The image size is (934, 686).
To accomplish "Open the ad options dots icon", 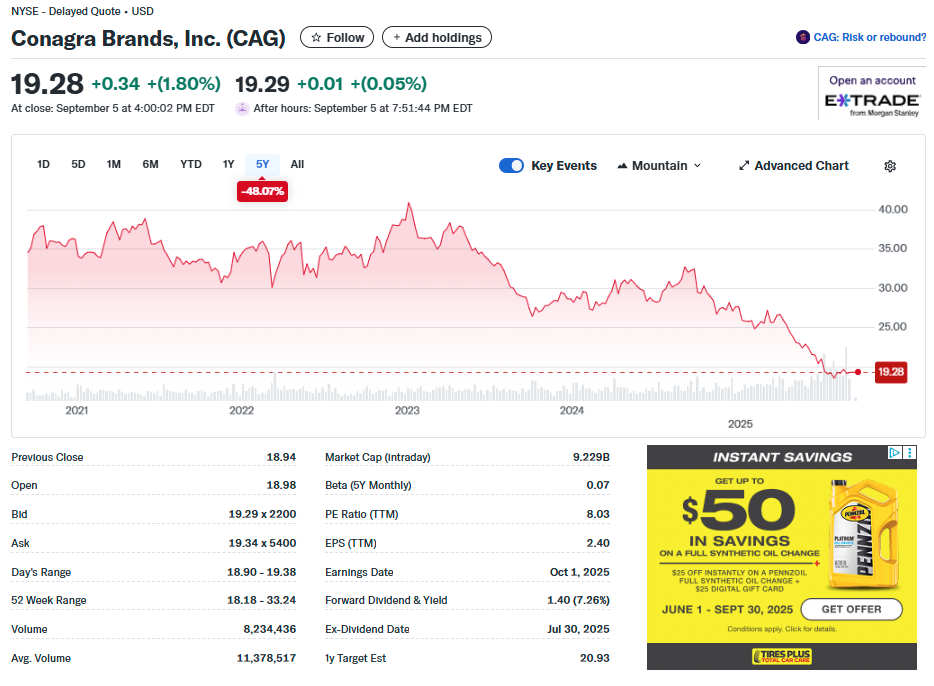I will [910, 453].
